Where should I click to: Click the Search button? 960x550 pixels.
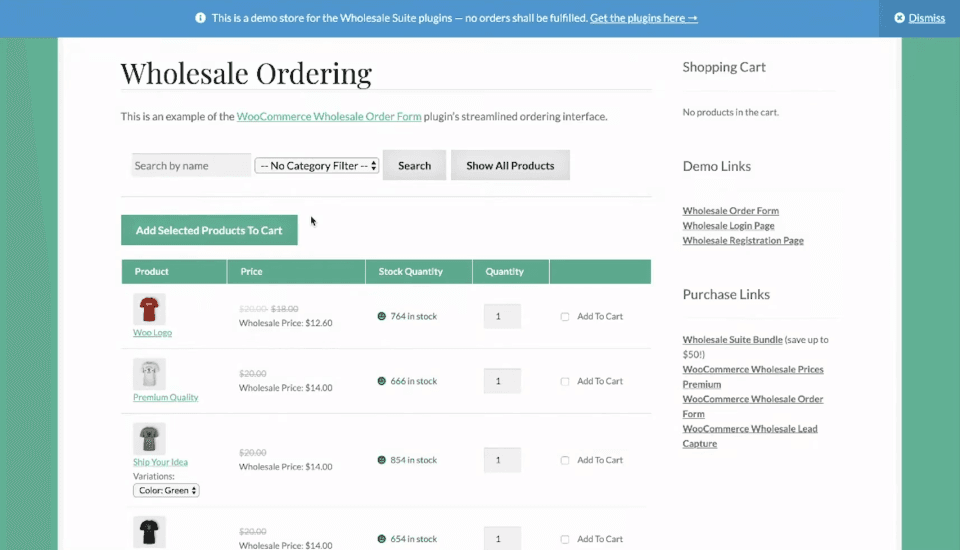click(x=414, y=166)
